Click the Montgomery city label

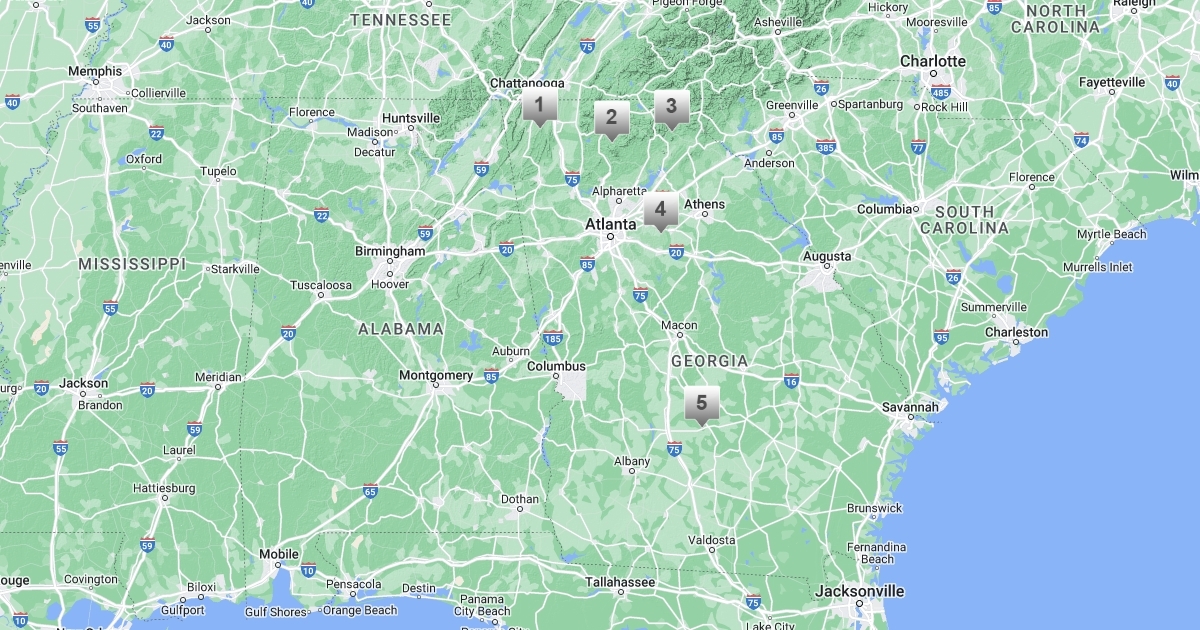pyautogui.click(x=436, y=375)
